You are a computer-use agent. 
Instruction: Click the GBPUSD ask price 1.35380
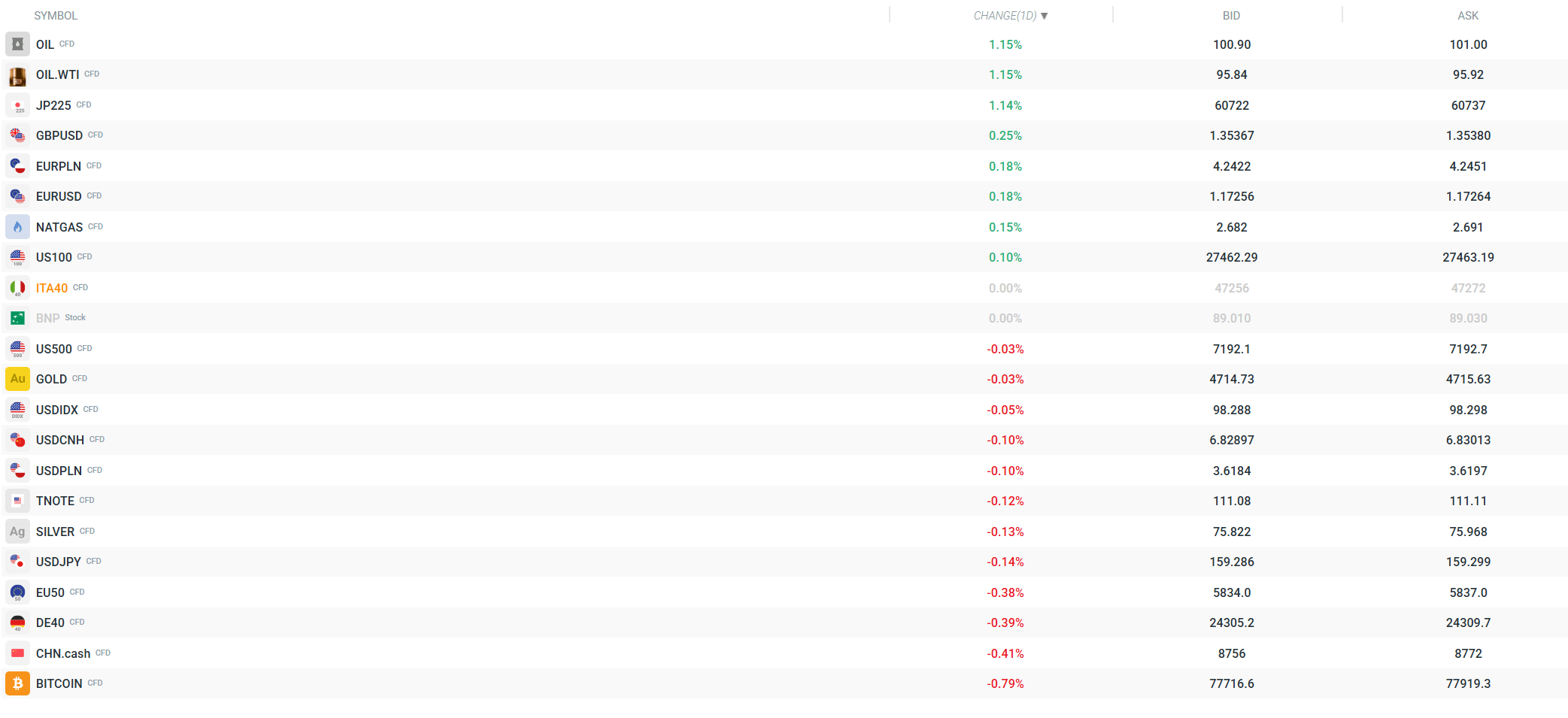(x=1467, y=136)
